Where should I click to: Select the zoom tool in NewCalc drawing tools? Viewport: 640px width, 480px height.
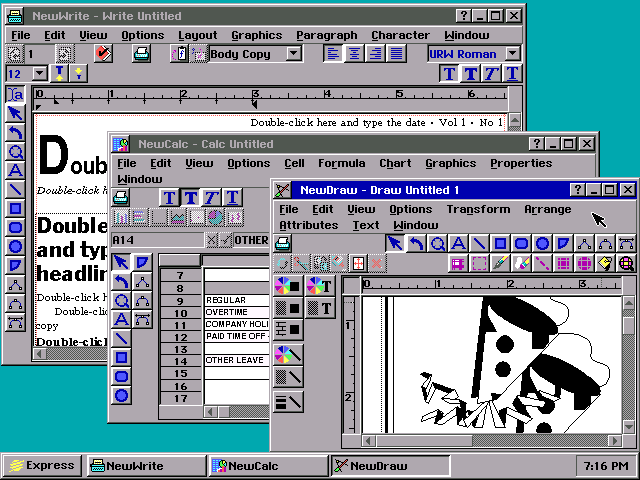pos(121,301)
